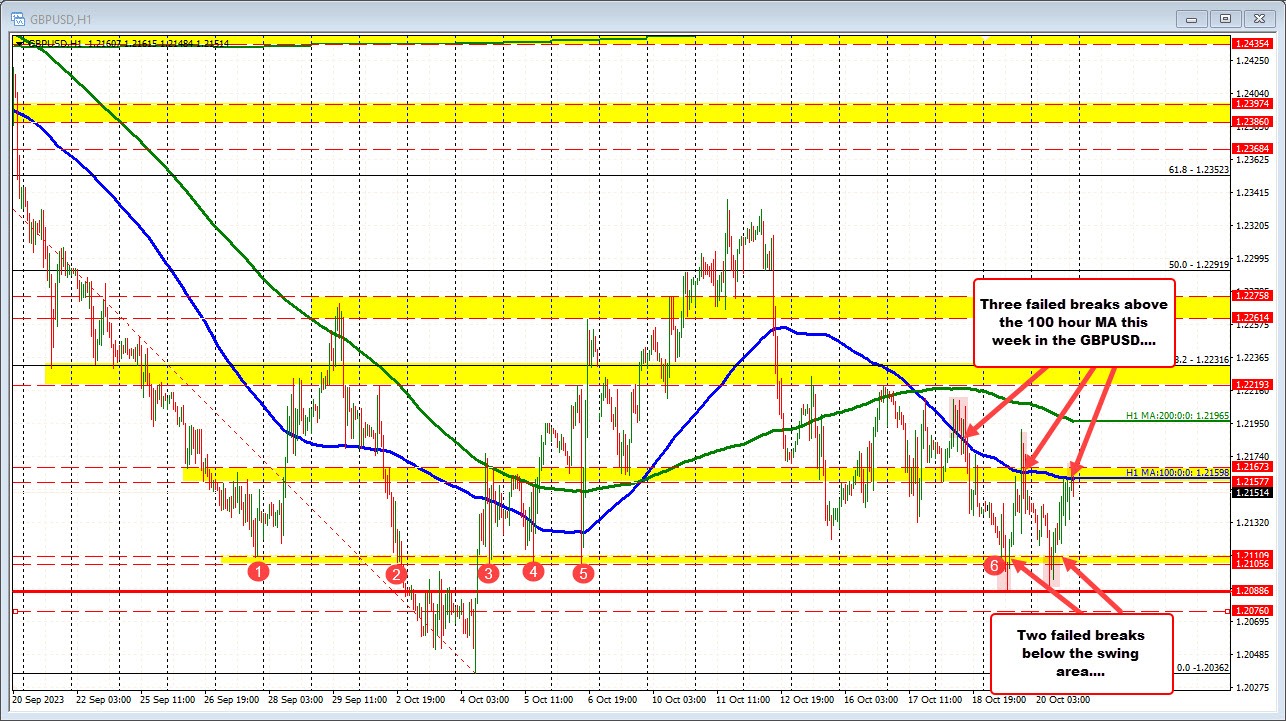Viewport: 1286px width, 721px height.
Task: Click marker circle 3 near 4 Oct
Action: (x=488, y=573)
